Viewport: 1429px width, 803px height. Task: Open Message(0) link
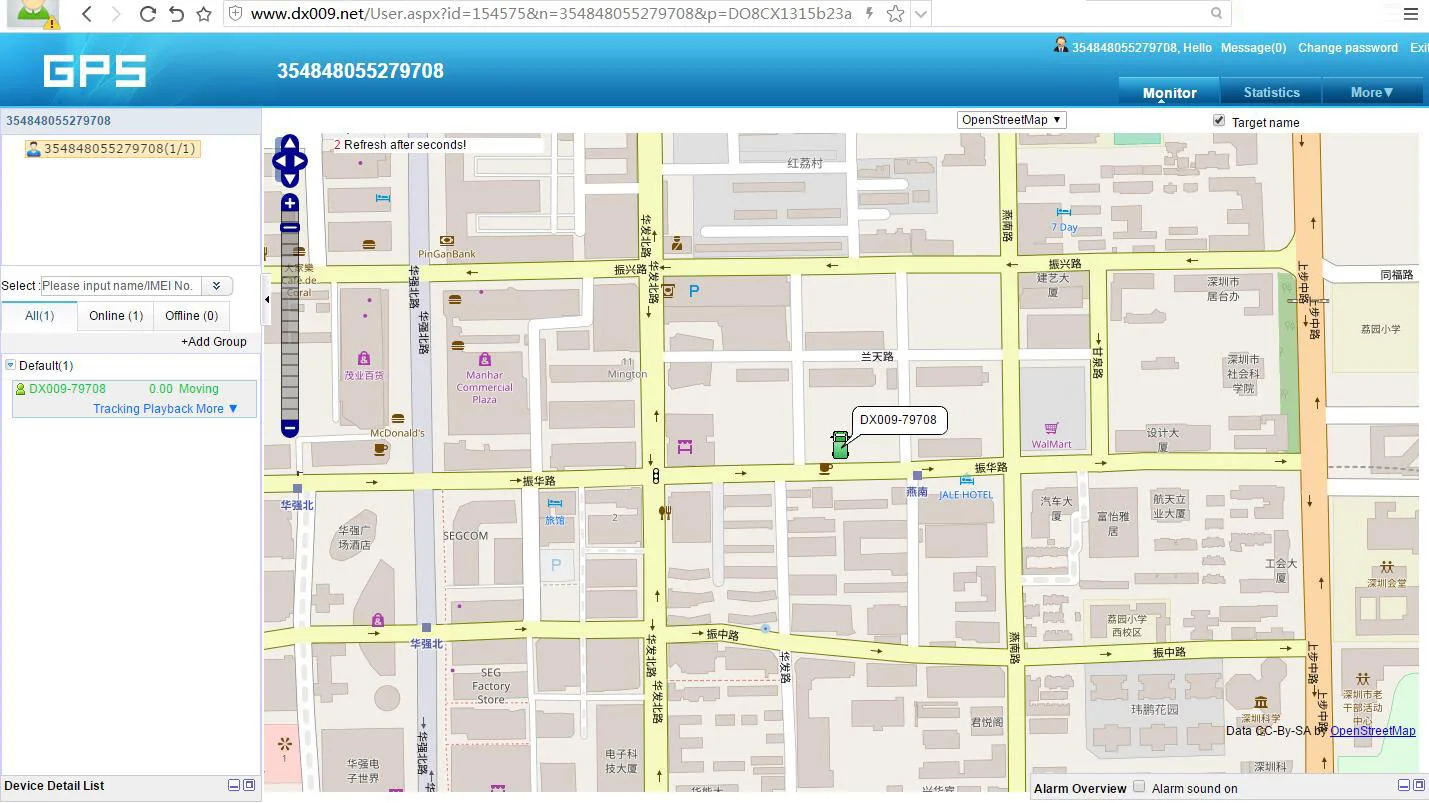click(x=1254, y=48)
